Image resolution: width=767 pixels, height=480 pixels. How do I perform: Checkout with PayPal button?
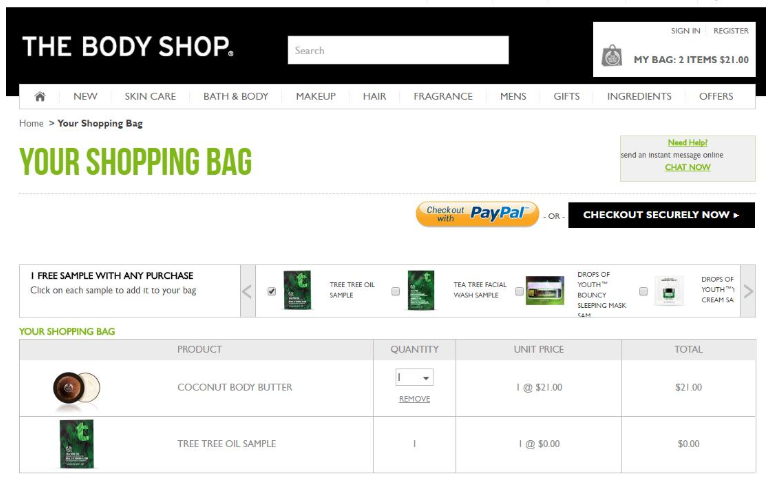(477, 214)
